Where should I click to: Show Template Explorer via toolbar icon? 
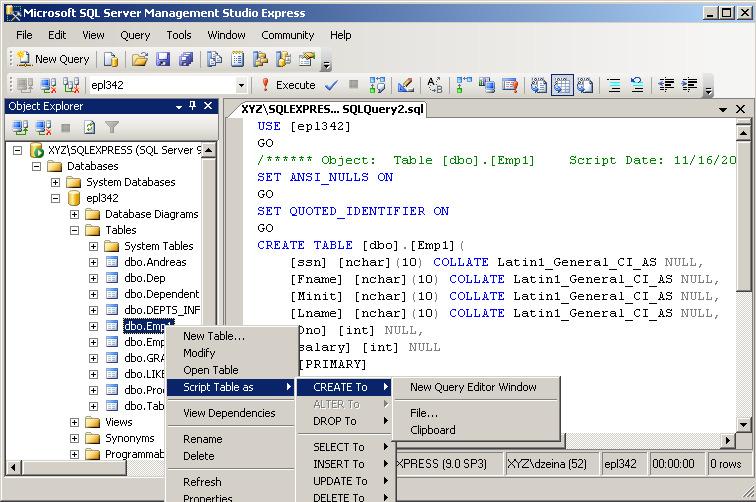(x=284, y=59)
